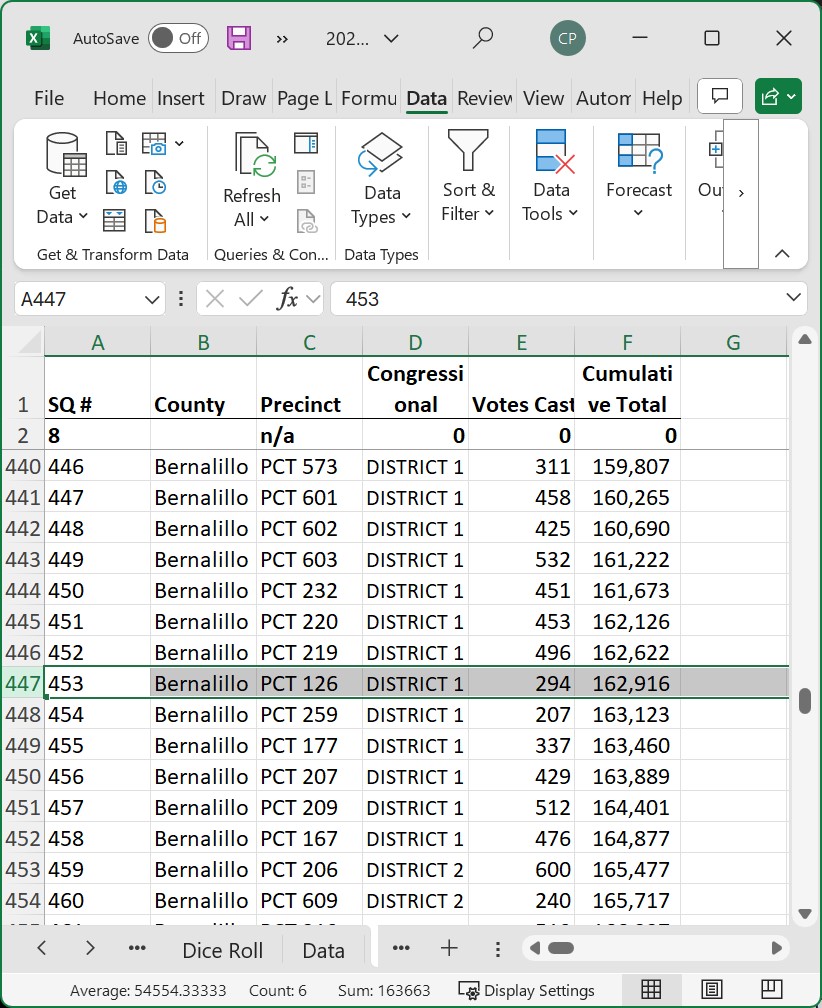The image size is (822, 1008).
Task: Toggle the AutoSave switch
Action: (x=178, y=39)
